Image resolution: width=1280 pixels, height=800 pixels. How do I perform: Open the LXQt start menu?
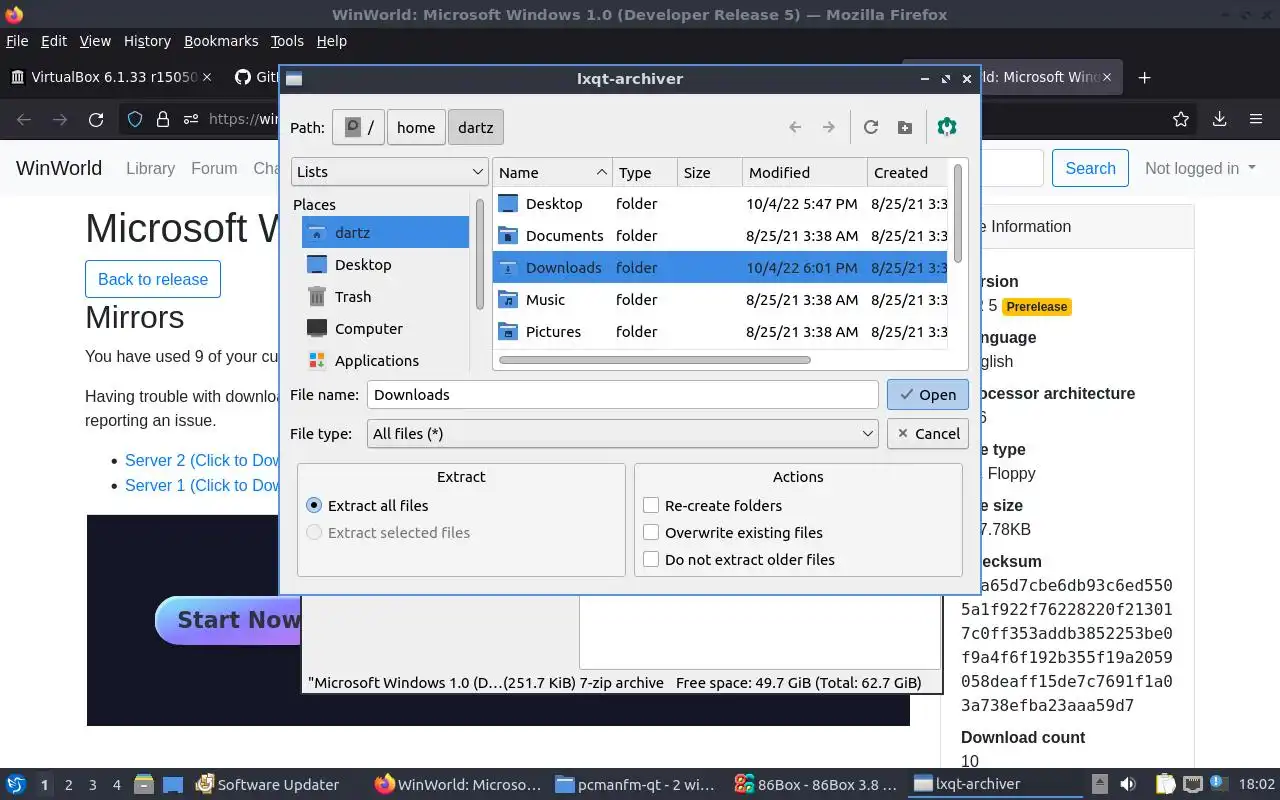point(15,784)
